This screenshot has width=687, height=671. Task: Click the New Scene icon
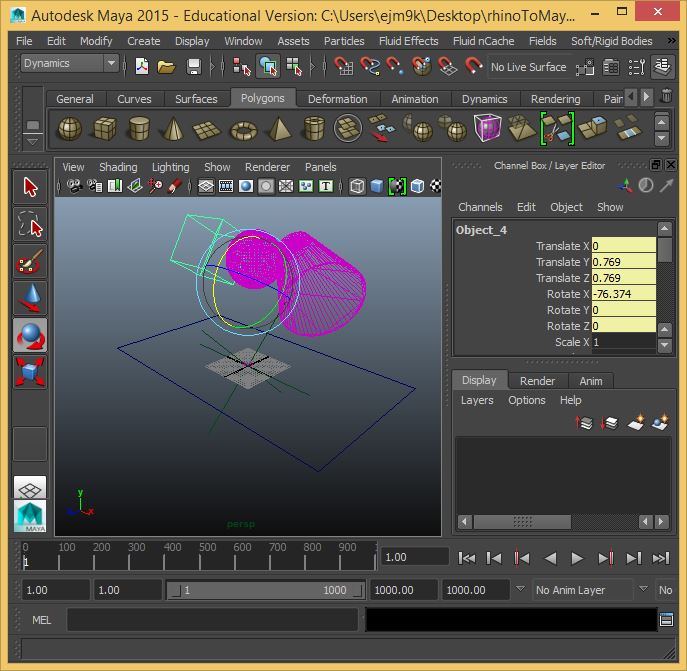pos(142,67)
